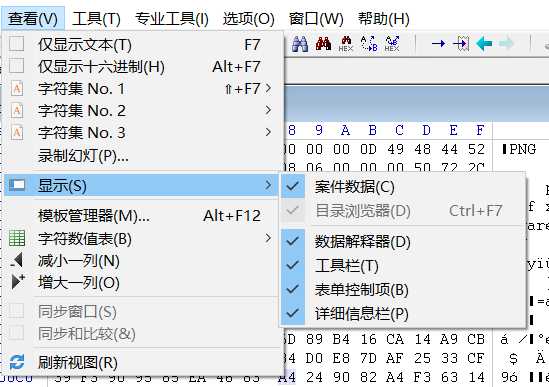This screenshot has height=387, width=549.
Task: Open the 选项(O) menu
Action: (249, 18)
